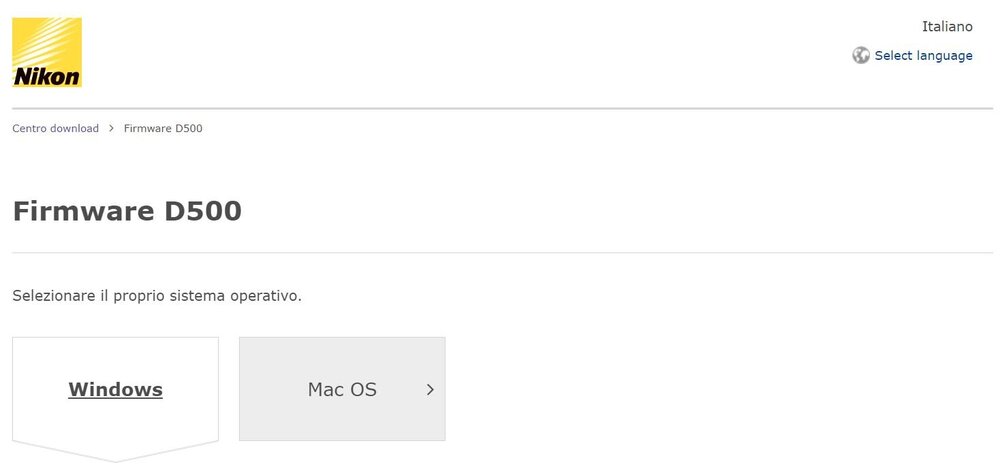
Task: Click the Selezionare il proprio sistema operativo text
Action: click(x=157, y=296)
